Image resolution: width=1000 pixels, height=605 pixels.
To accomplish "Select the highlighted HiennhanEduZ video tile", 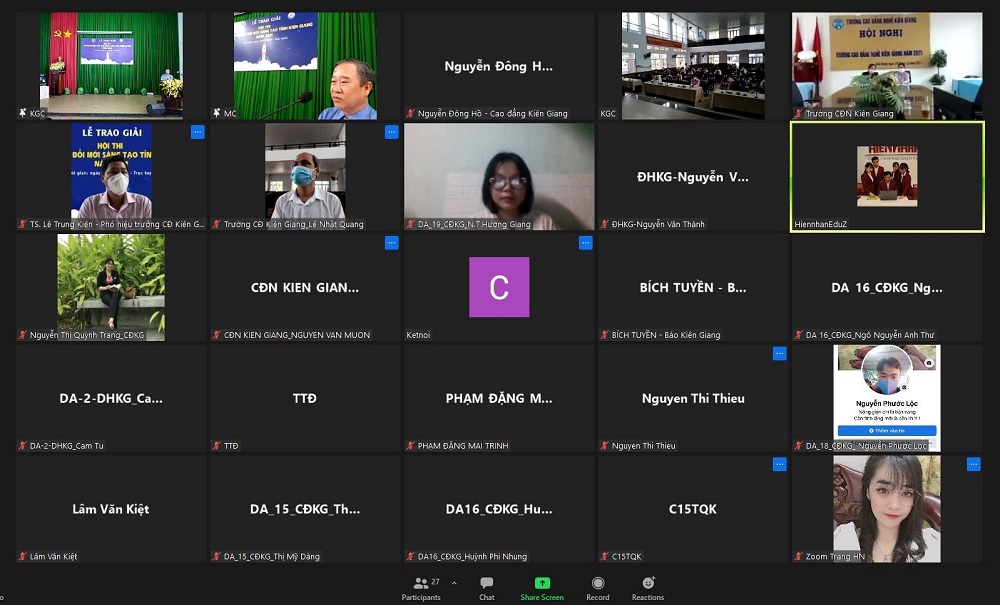I will pos(887,176).
